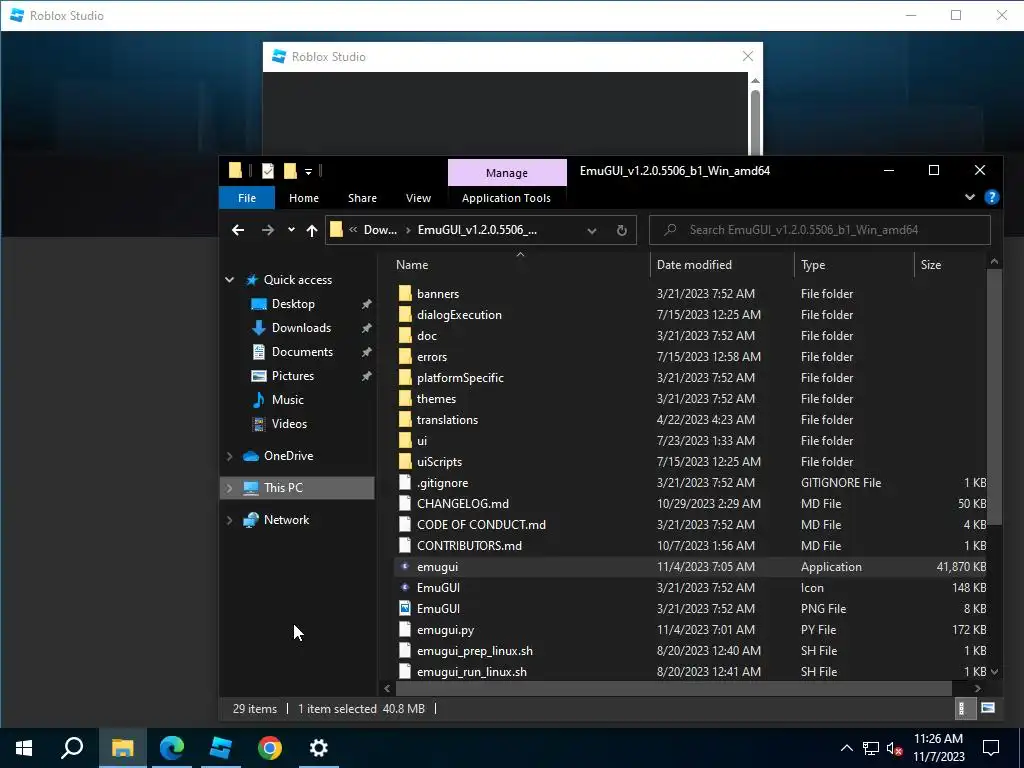Go back with the back arrow
This screenshot has height=768, width=1024.
coord(238,230)
